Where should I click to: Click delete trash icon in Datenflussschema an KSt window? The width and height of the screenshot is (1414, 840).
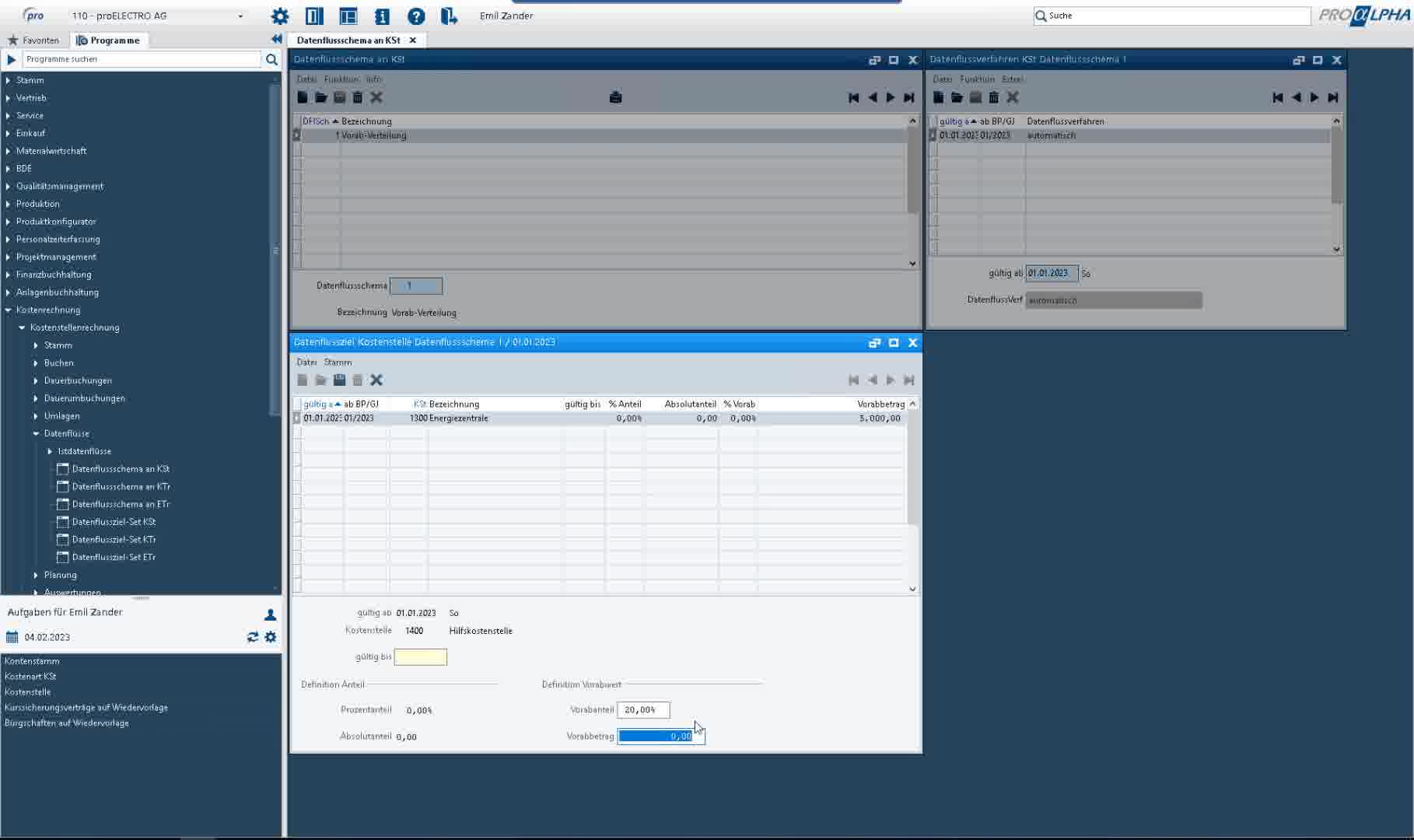point(358,97)
